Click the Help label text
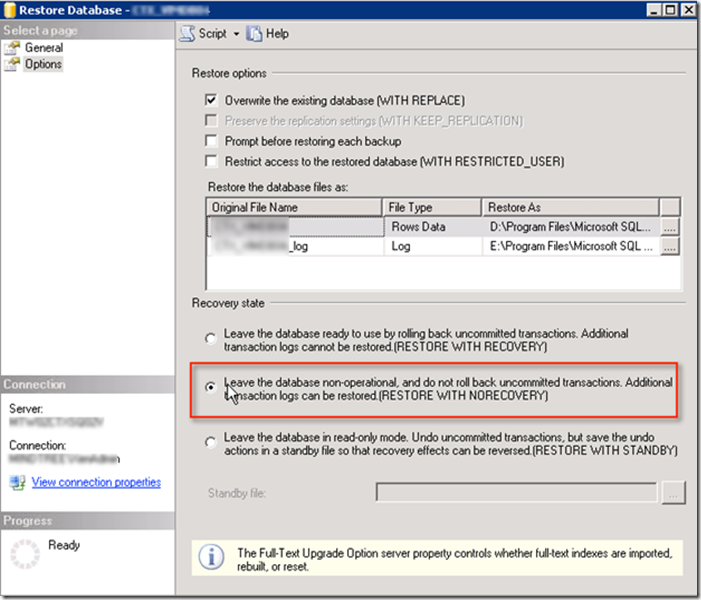Viewport: 701px width, 600px height. (277, 34)
